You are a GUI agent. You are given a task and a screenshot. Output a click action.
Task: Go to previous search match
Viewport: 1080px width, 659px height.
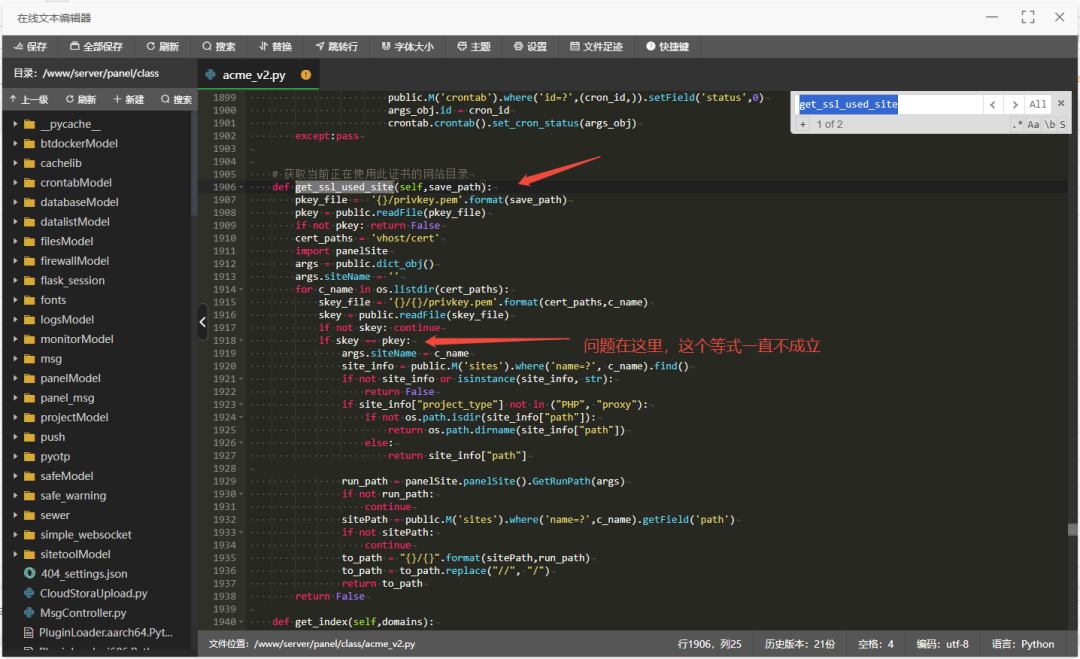click(993, 105)
